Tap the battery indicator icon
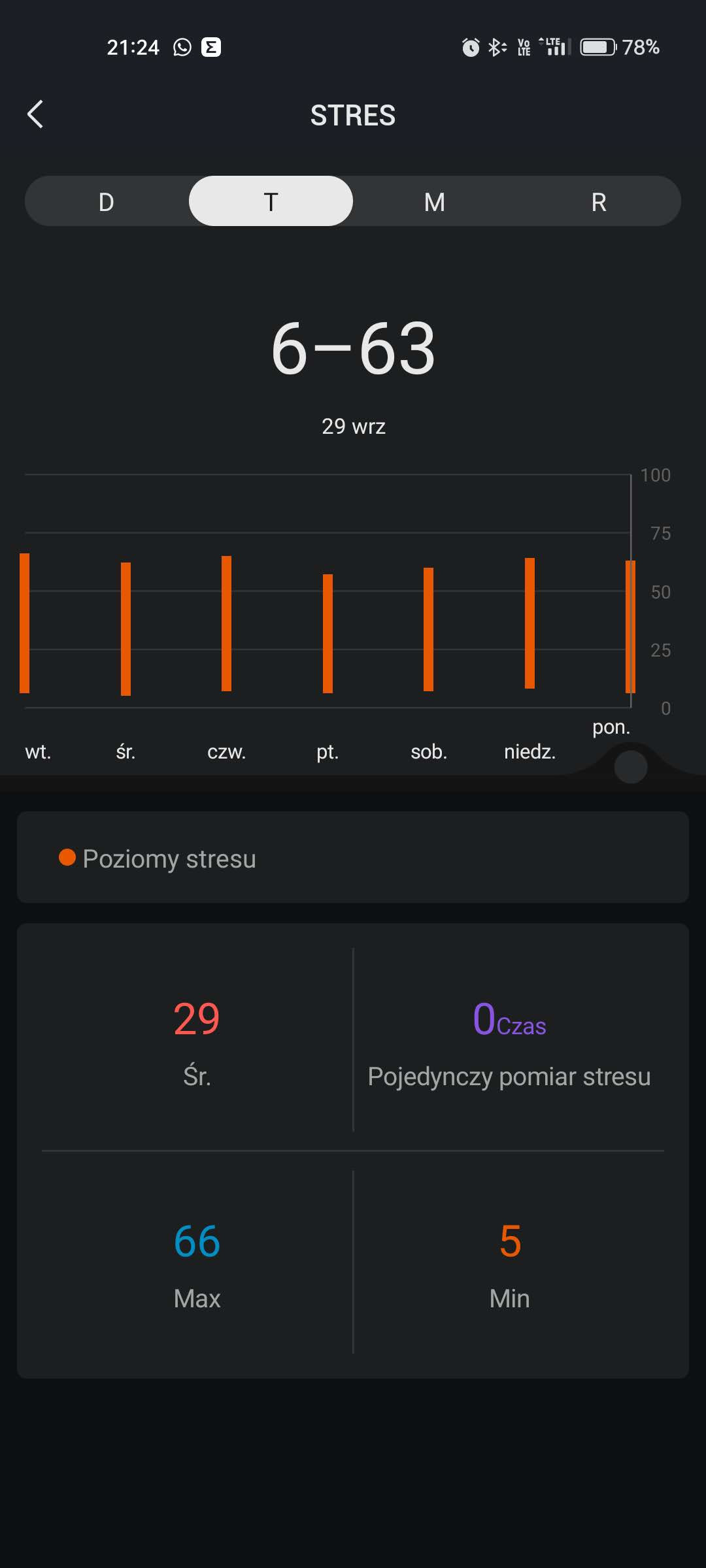Screen dimensions: 706x1568 point(597,47)
